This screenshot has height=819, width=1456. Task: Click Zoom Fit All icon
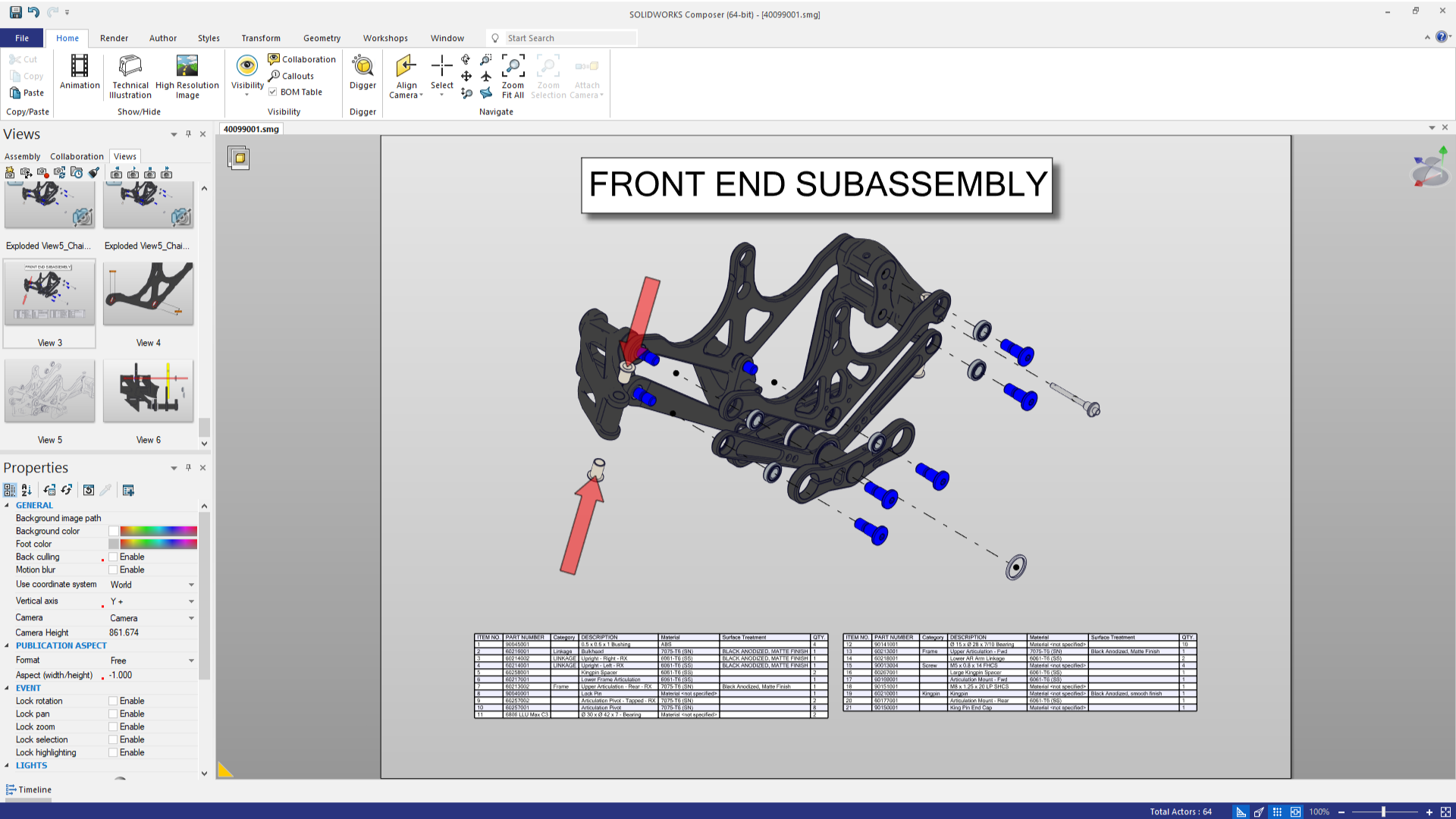pos(513,74)
